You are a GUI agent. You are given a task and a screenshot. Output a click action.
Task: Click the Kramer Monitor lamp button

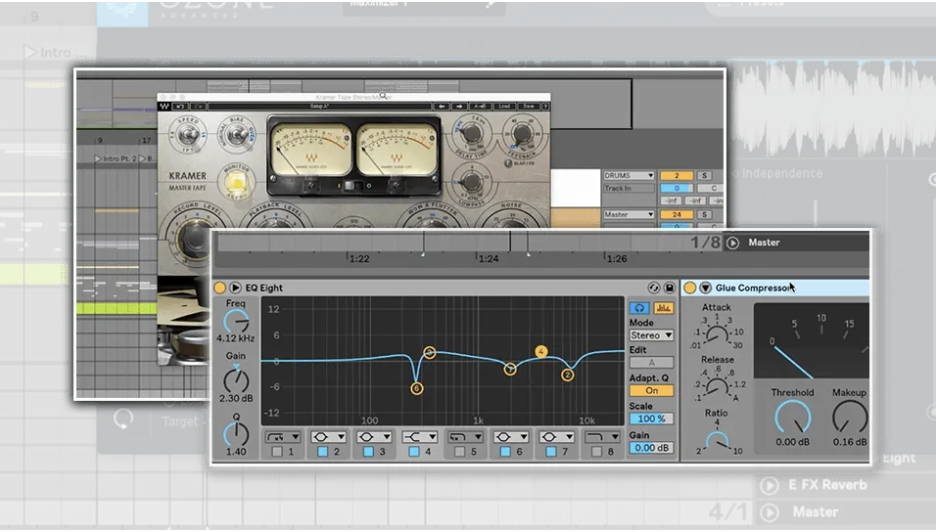coord(236,180)
